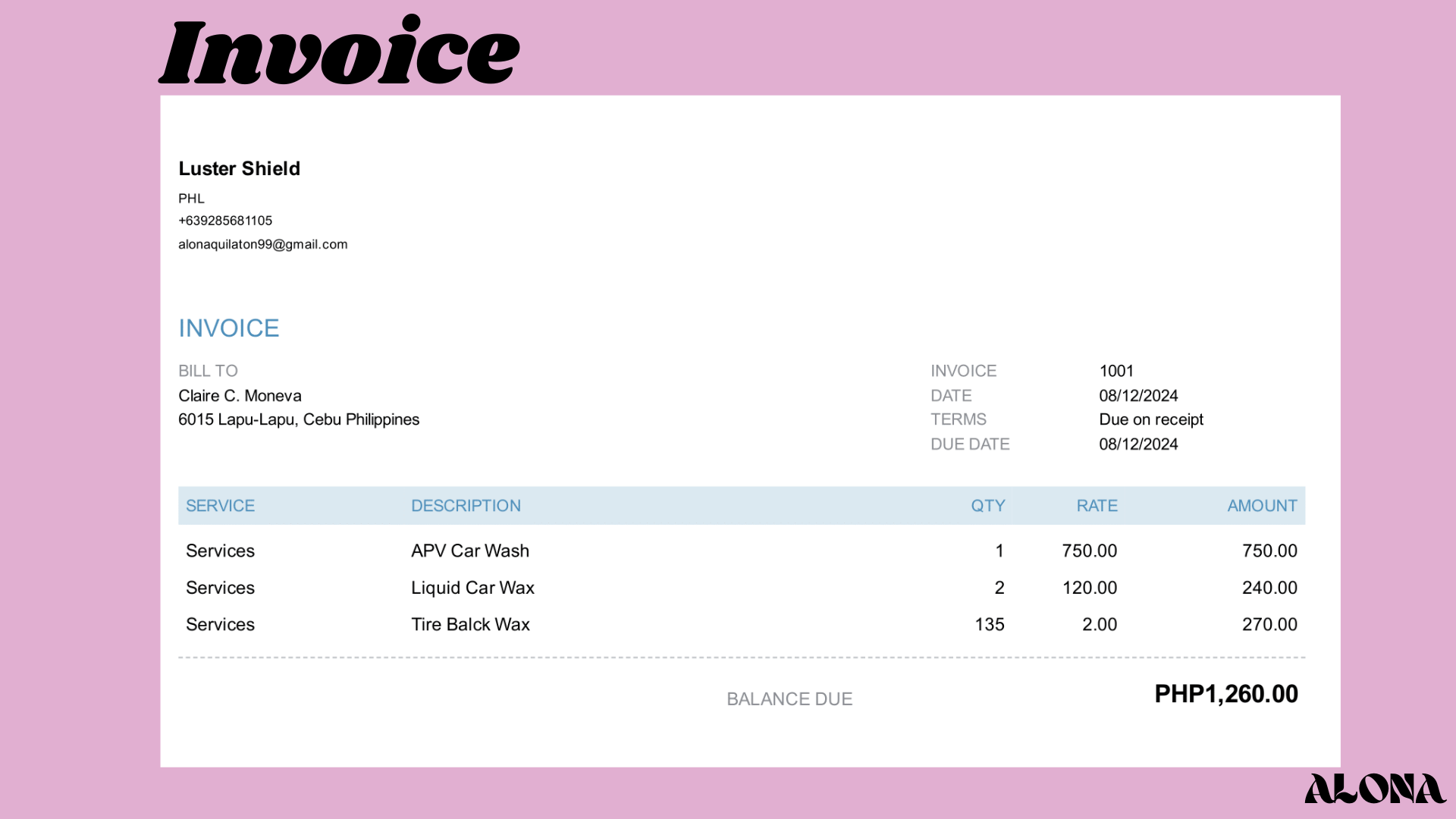Viewport: 1456px width, 819px height.
Task: Click the alonaquilaton99@gmail.com email address
Action: point(262,244)
